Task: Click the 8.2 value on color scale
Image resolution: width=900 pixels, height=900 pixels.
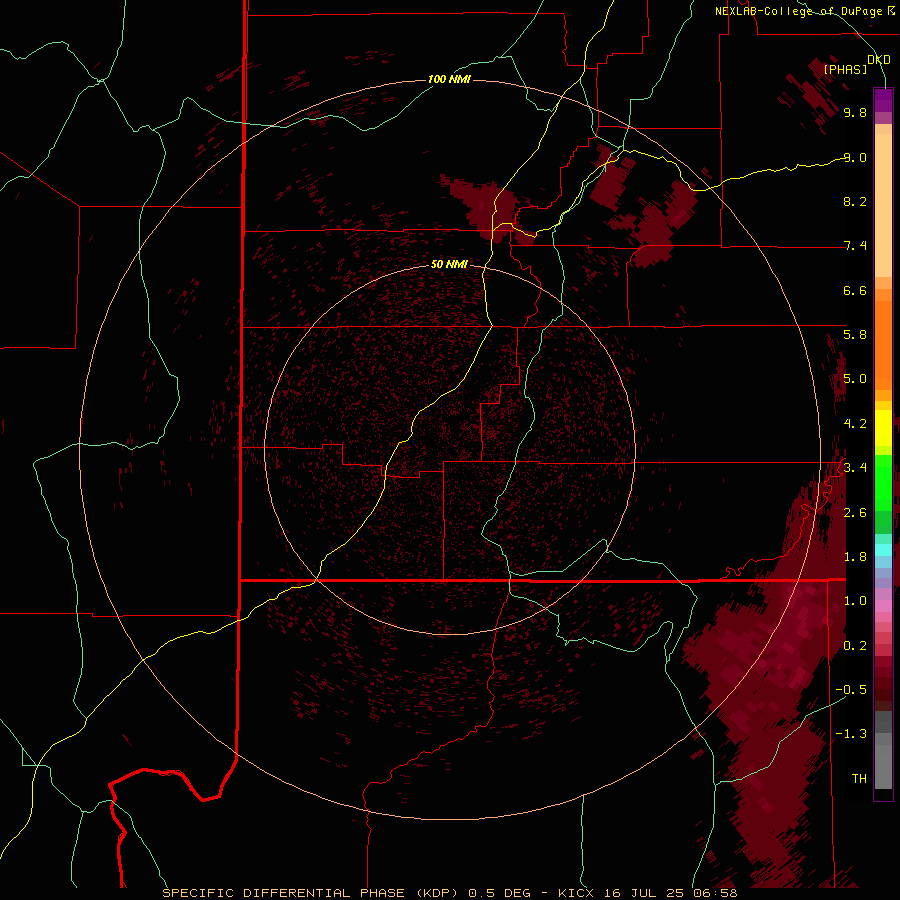Action: [x=855, y=201]
